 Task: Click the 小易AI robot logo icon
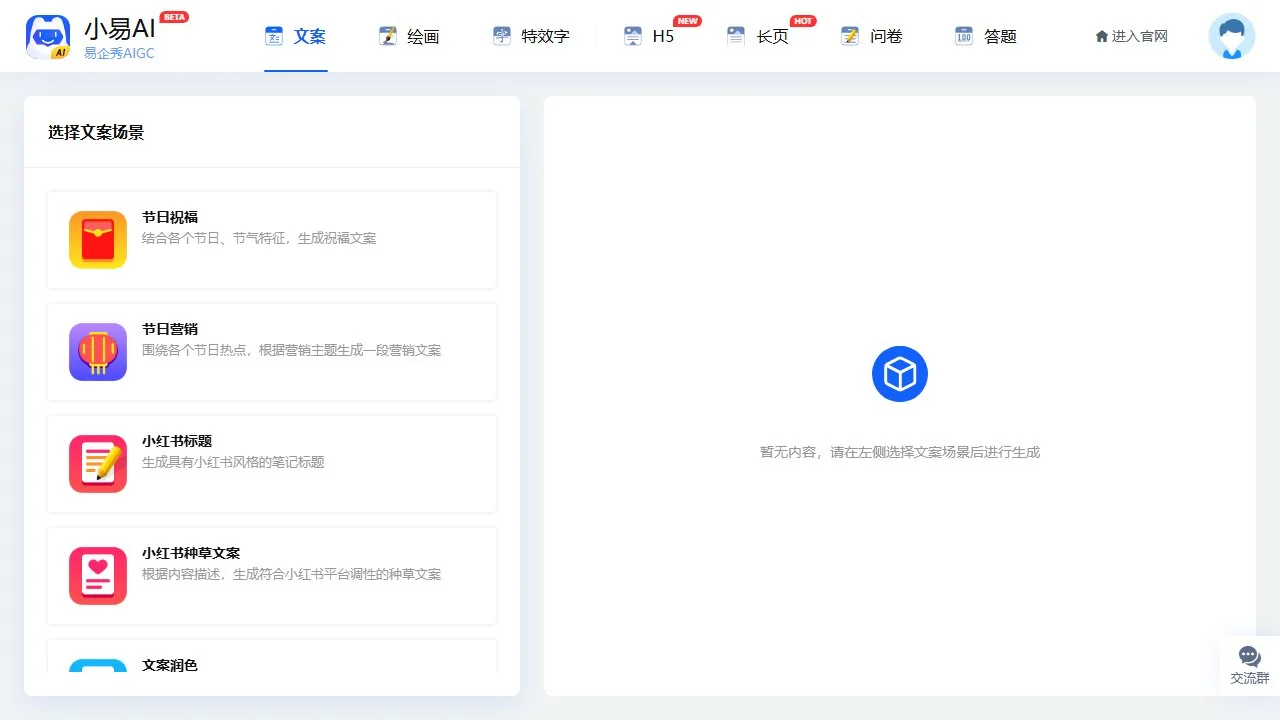tap(48, 37)
